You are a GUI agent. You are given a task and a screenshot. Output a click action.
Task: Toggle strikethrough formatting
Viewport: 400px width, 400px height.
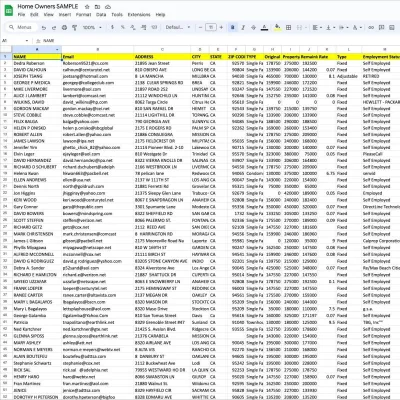(253, 27)
